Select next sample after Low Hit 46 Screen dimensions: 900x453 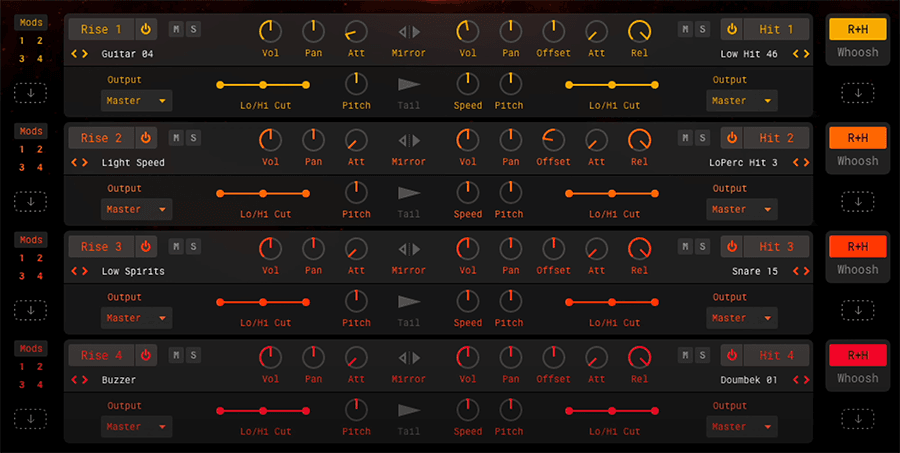coord(806,54)
